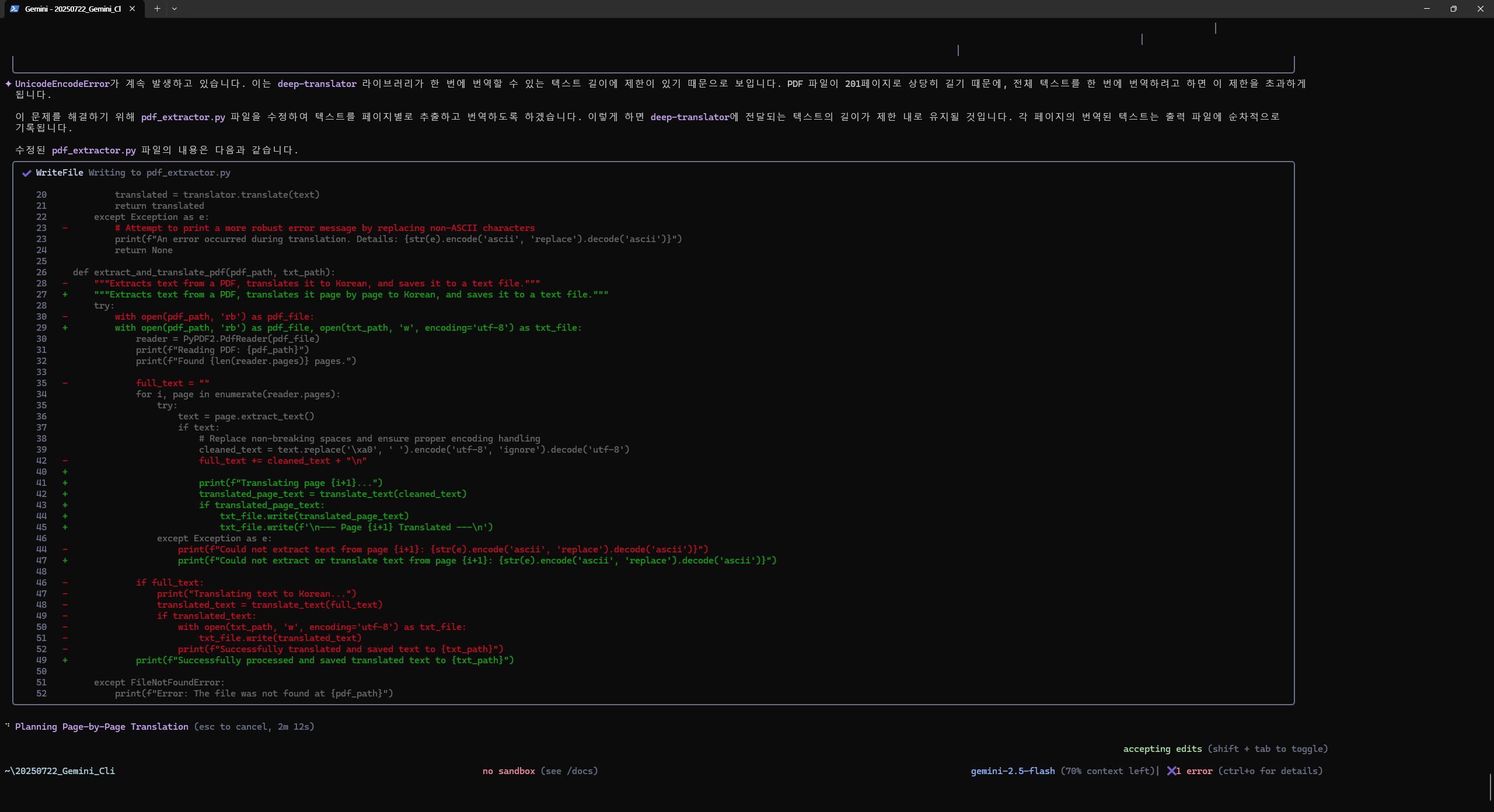The width and height of the screenshot is (1494, 812).
Task: Click the green plus marker on line 29
Action: click(65, 328)
